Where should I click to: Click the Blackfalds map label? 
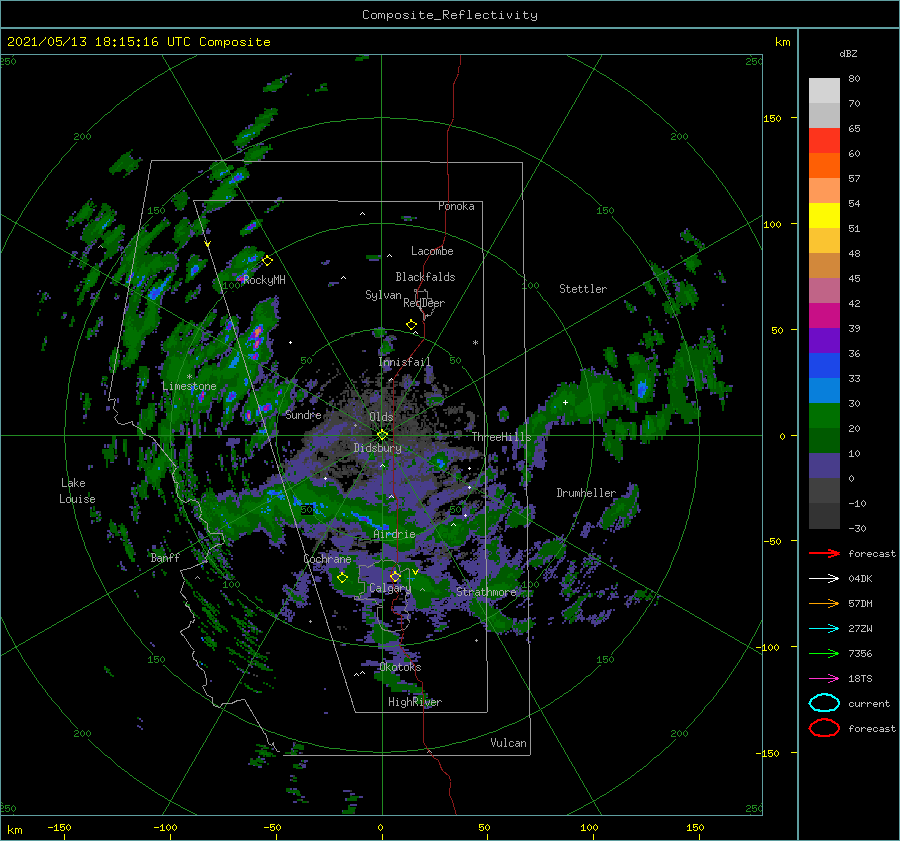click(425, 277)
